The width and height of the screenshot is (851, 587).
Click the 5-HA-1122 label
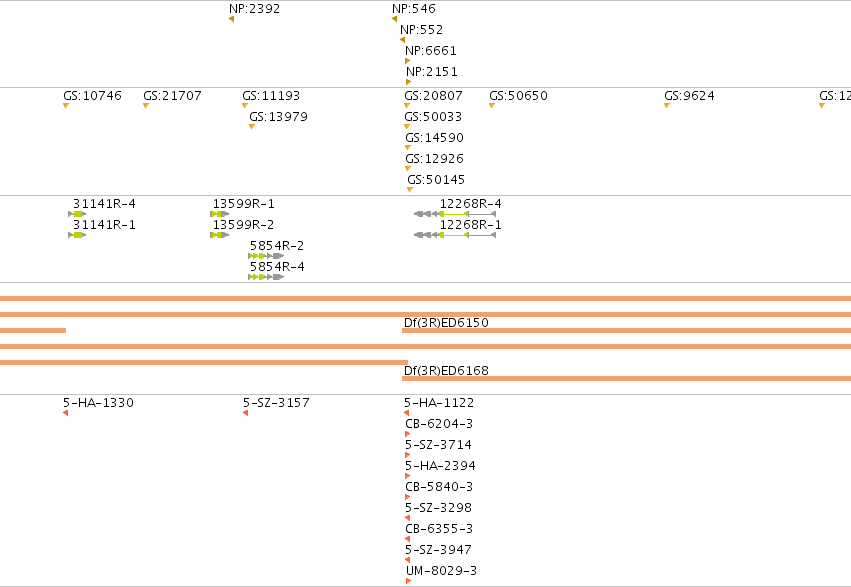point(439,403)
